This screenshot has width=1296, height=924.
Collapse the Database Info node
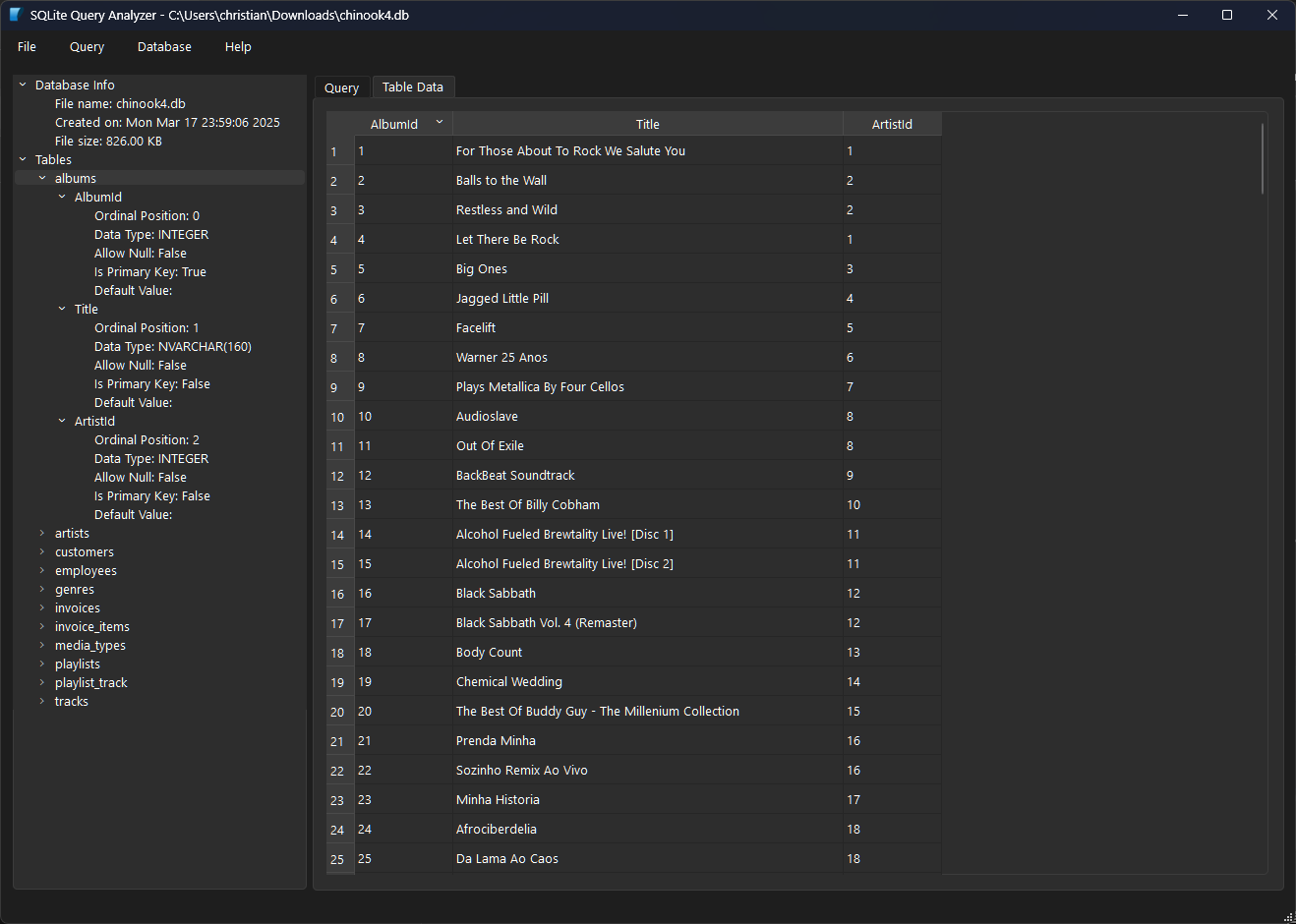coord(23,85)
